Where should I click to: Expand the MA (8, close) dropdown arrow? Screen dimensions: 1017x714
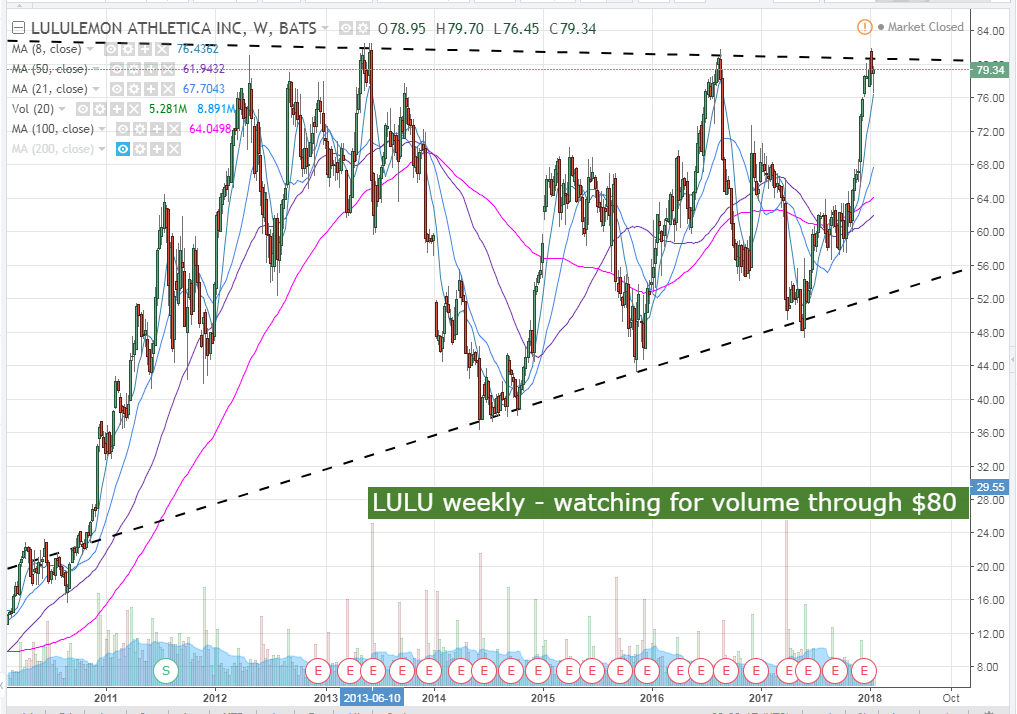tap(90, 49)
